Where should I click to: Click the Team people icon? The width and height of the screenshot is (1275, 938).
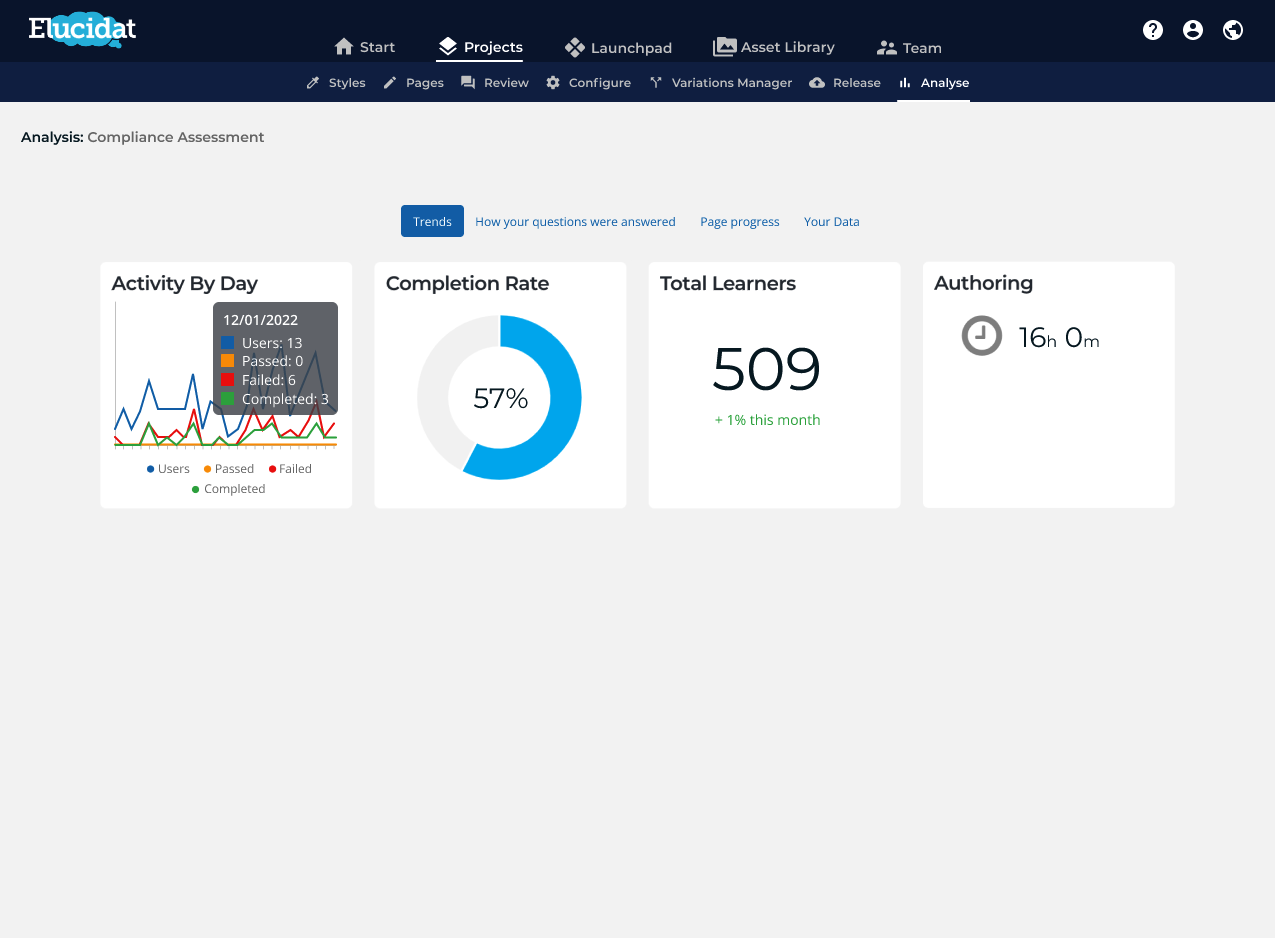coord(886,47)
